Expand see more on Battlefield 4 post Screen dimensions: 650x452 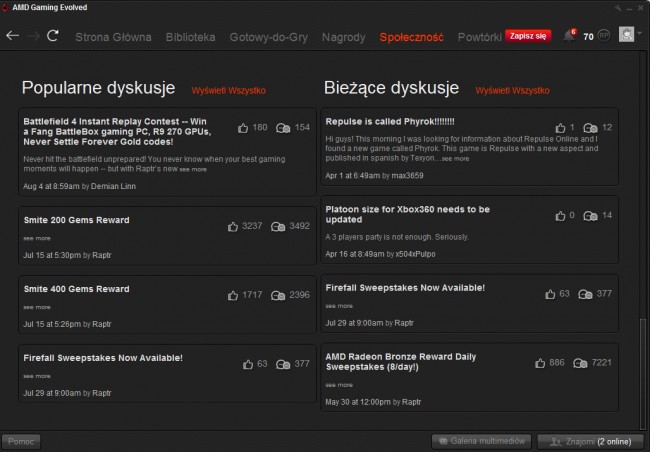point(193,169)
